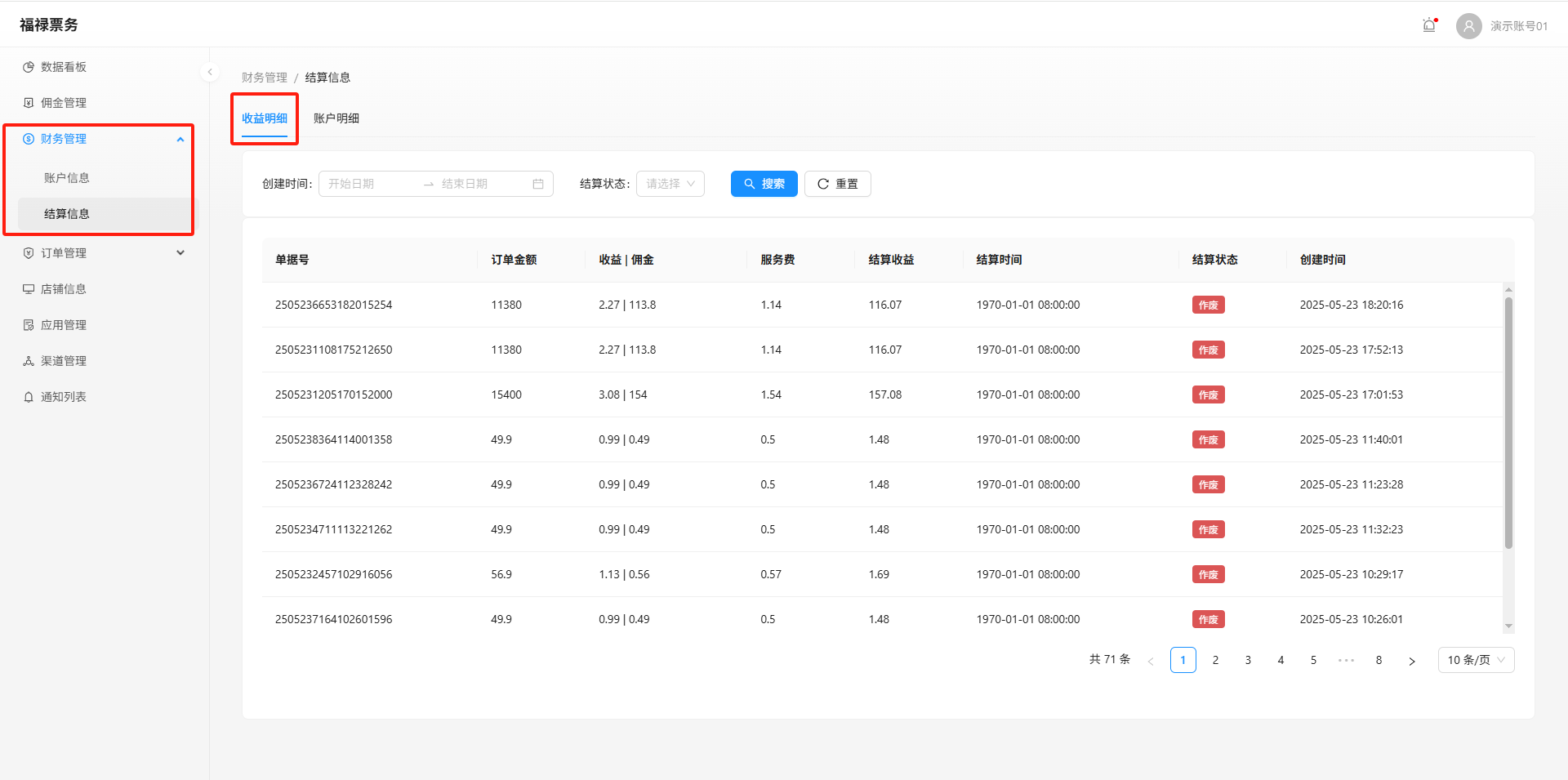Collapse the sidebar with arrow icon
The width and height of the screenshot is (1568, 780).
point(210,72)
